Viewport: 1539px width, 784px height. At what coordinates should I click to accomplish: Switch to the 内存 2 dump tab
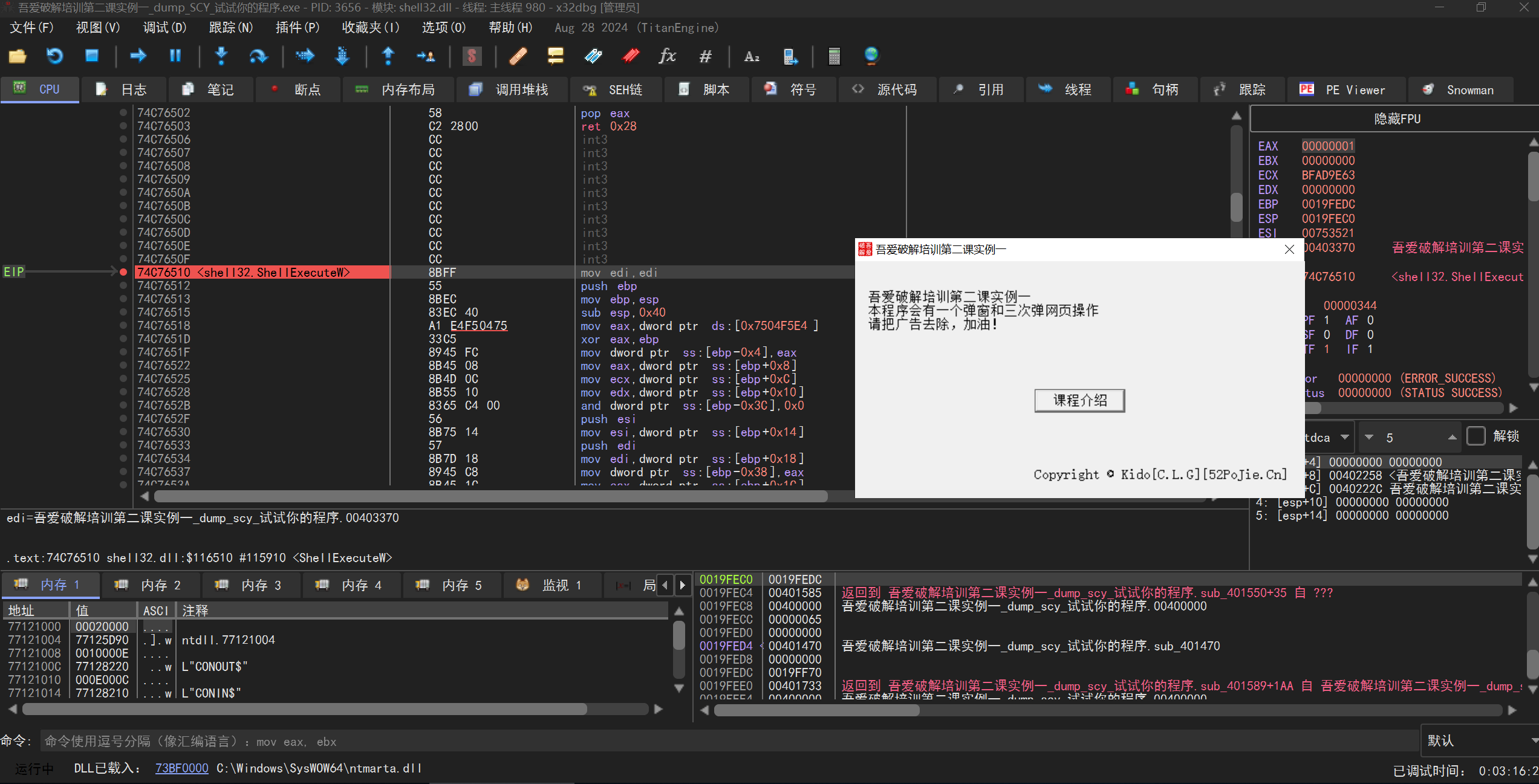150,585
